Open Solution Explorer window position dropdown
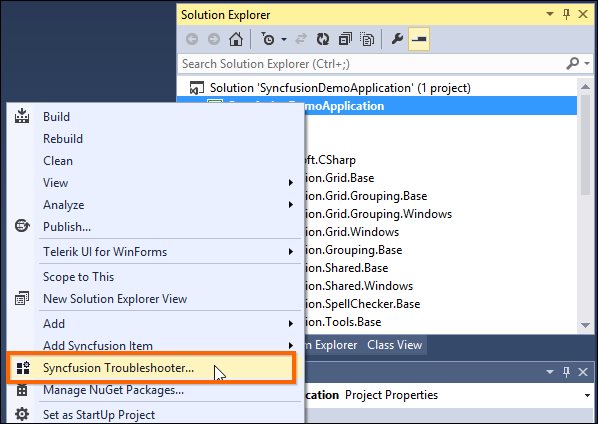 [550, 14]
